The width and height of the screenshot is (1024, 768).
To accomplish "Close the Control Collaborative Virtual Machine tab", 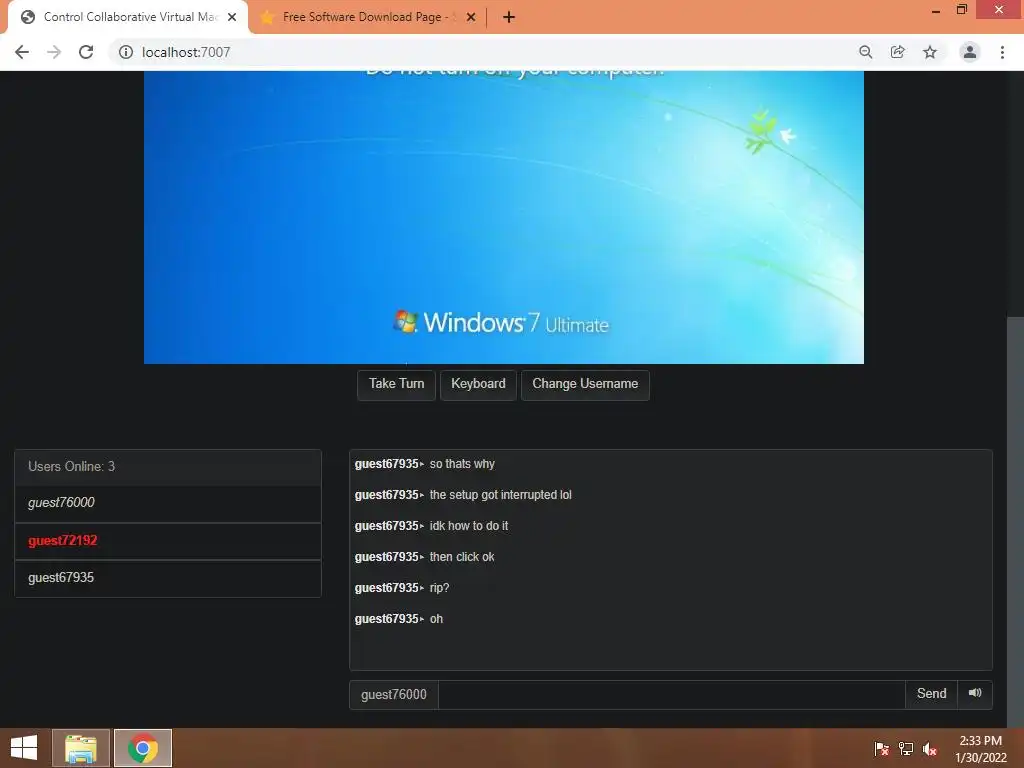I will 232,17.
